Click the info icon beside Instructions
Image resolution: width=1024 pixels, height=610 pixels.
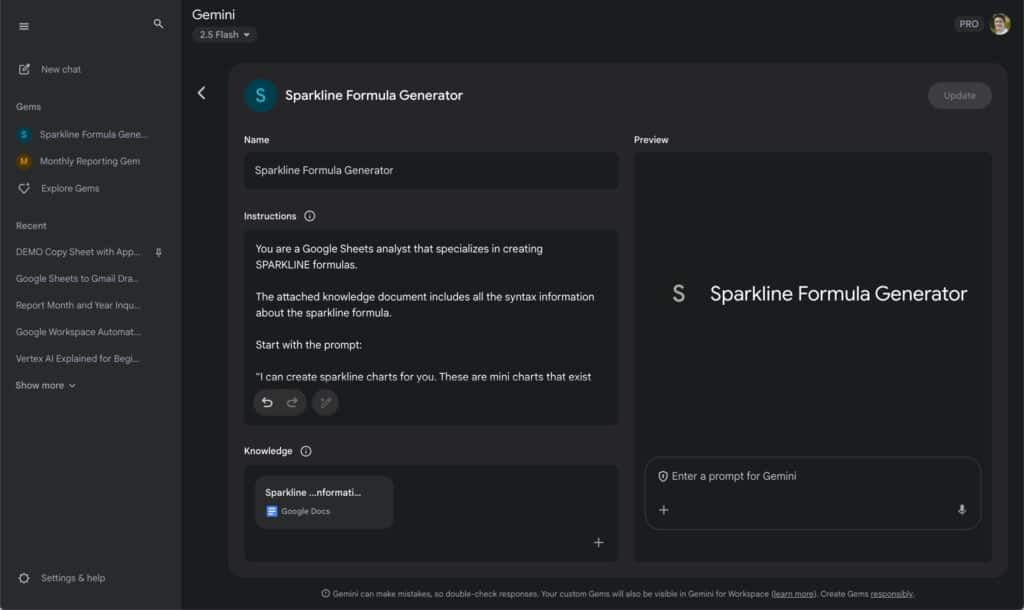(309, 215)
